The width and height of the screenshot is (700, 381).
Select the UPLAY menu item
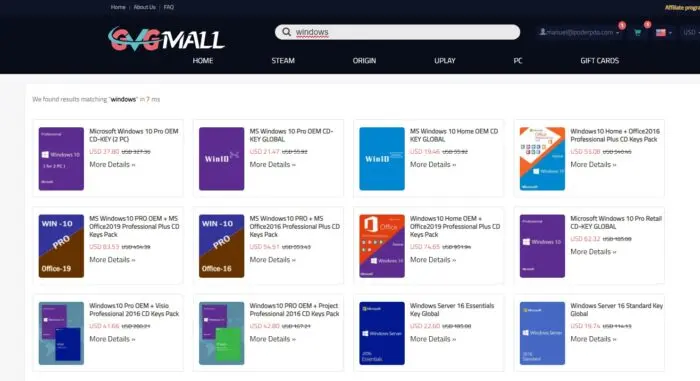(x=445, y=60)
